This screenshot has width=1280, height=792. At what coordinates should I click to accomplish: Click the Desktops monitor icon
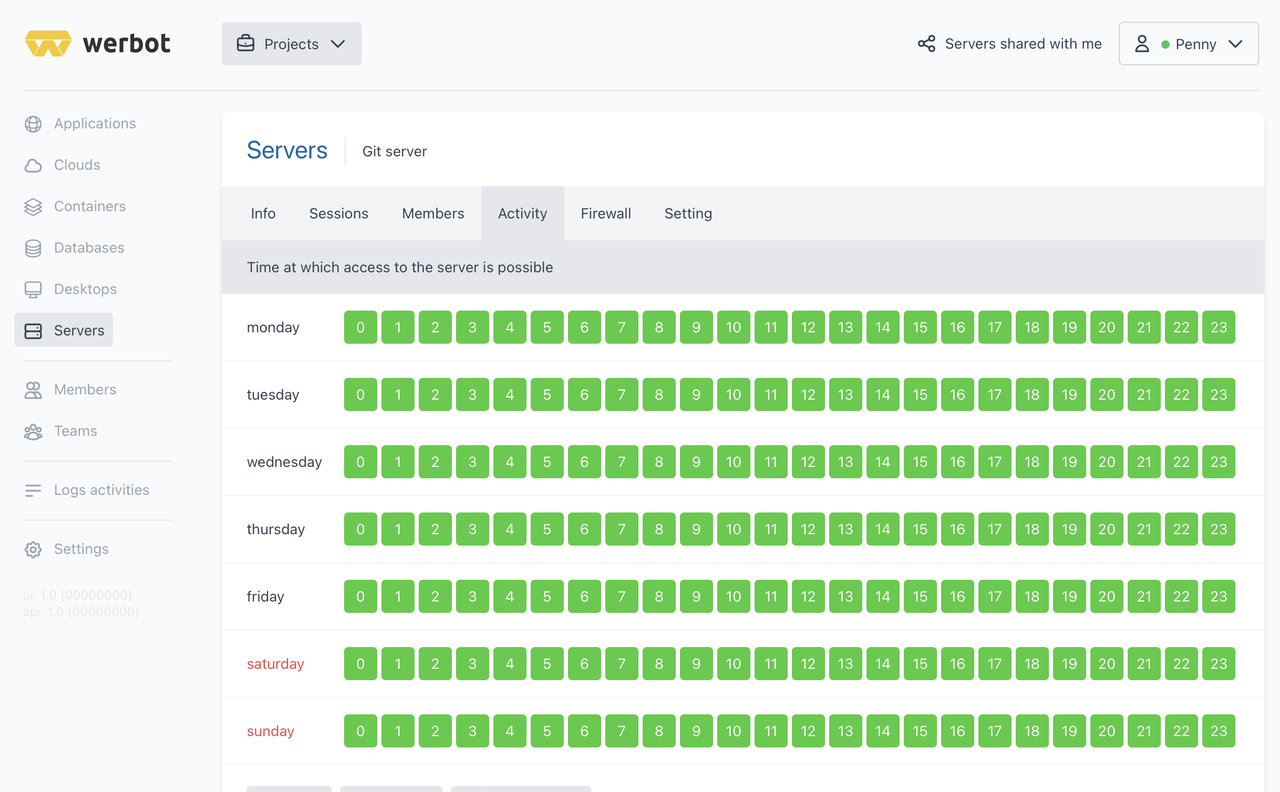33,289
